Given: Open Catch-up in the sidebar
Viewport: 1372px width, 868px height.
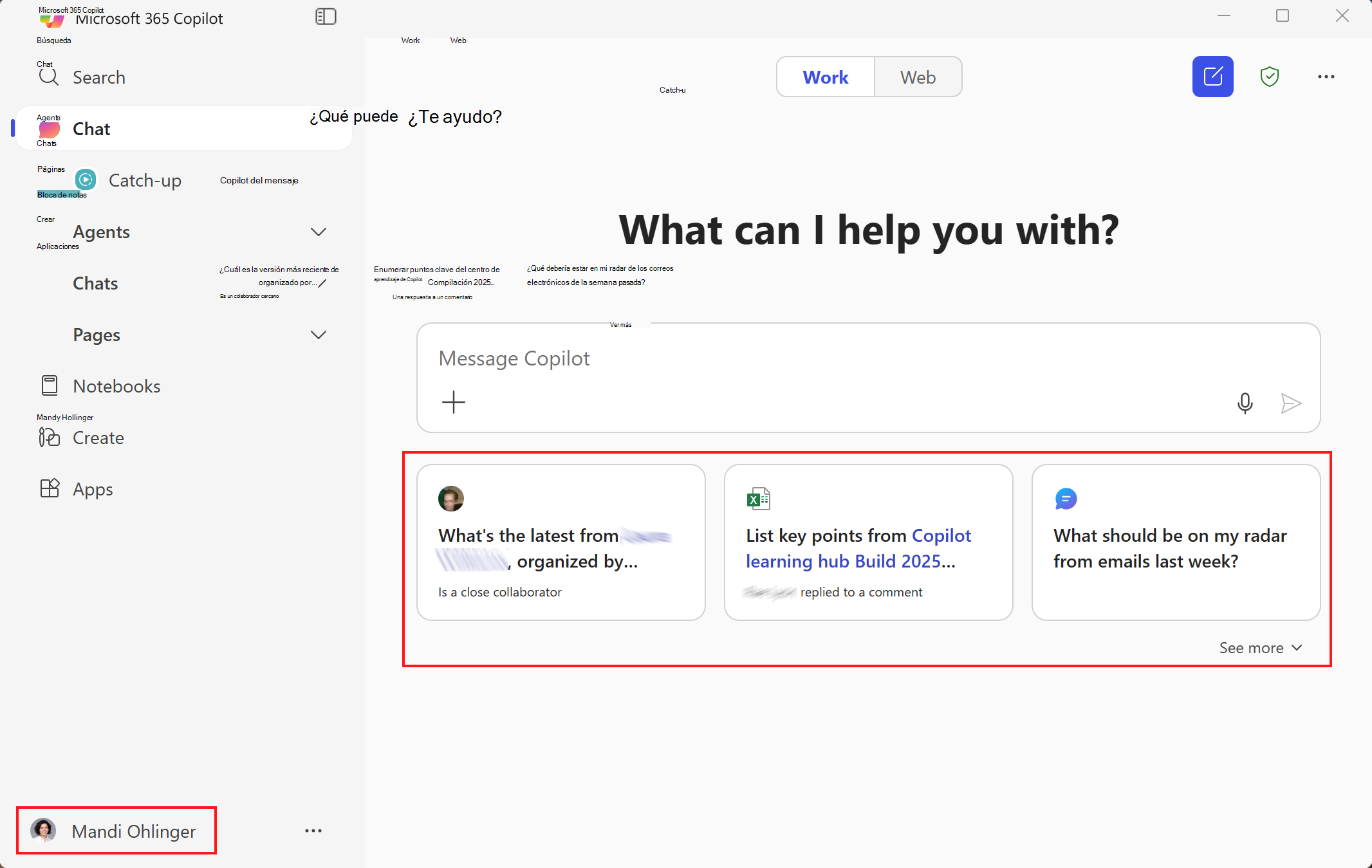Looking at the screenshot, I should pos(144,180).
